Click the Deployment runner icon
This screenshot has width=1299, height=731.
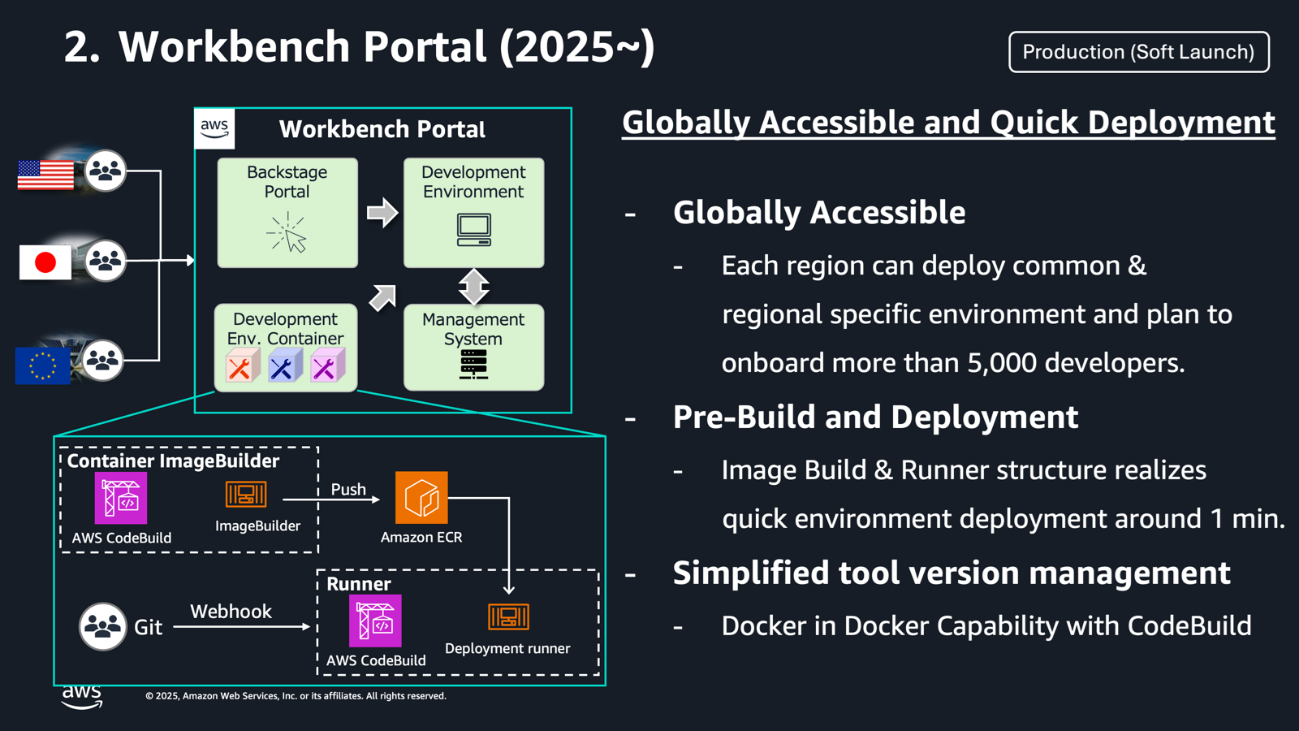tap(510, 617)
